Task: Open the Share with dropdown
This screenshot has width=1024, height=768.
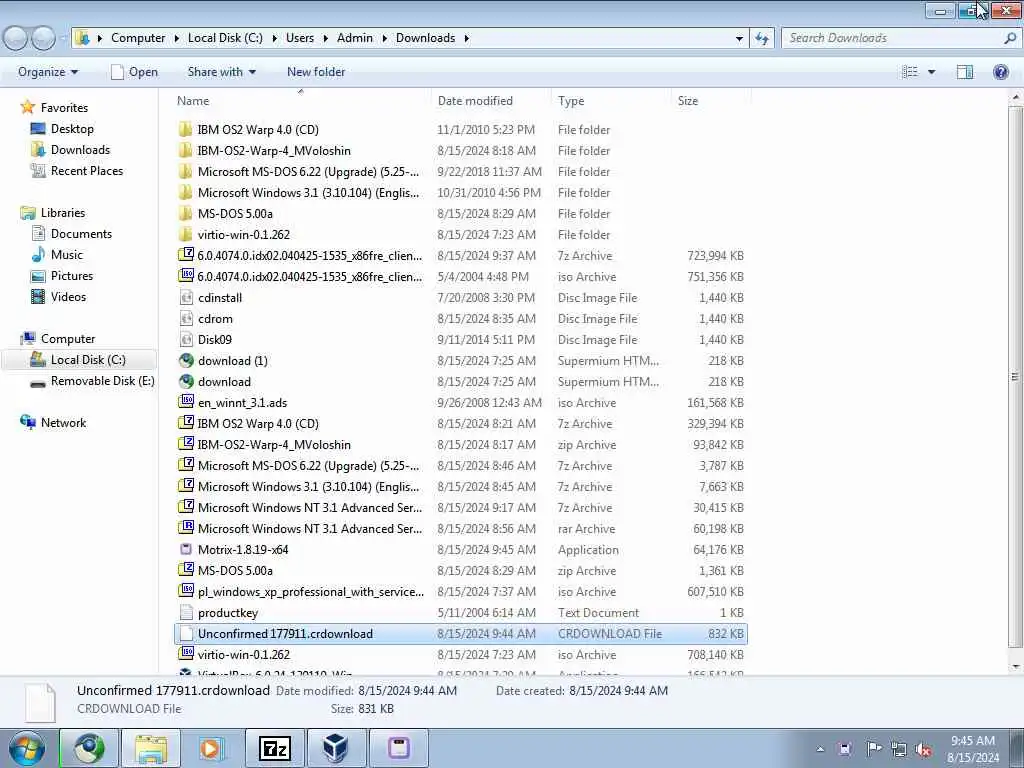Action: point(221,72)
